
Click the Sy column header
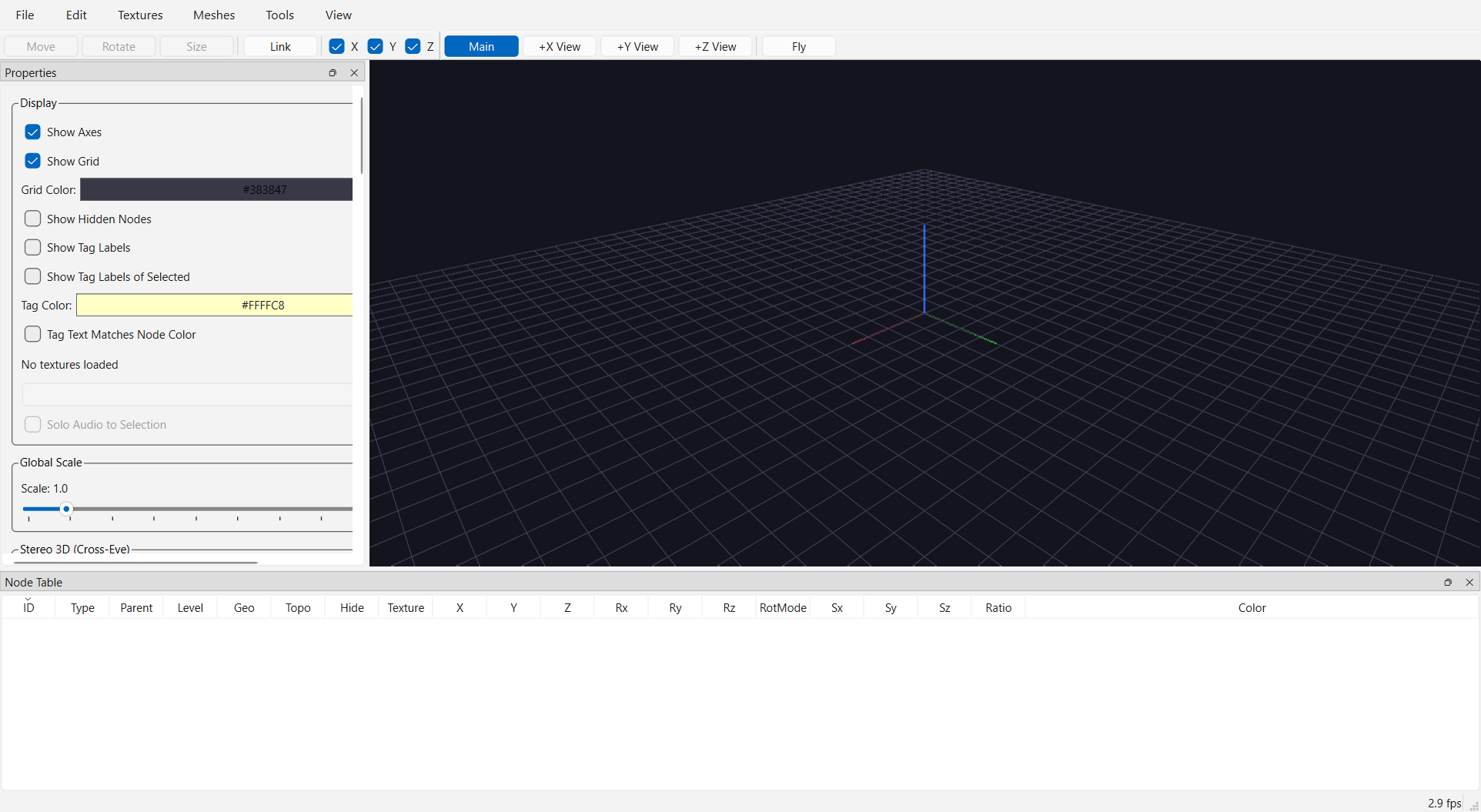point(891,607)
